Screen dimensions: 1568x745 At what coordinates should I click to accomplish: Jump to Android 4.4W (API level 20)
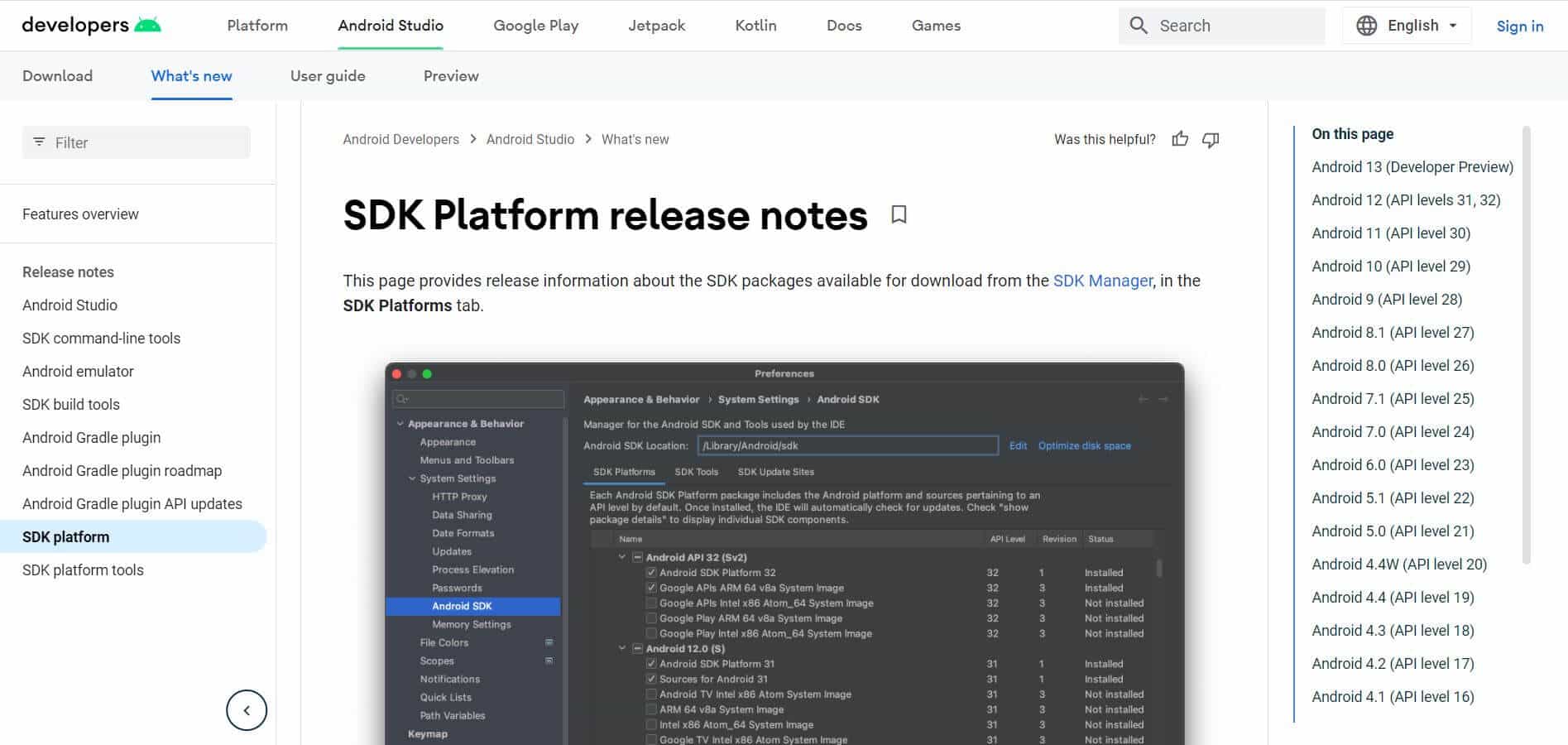tap(1399, 564)
